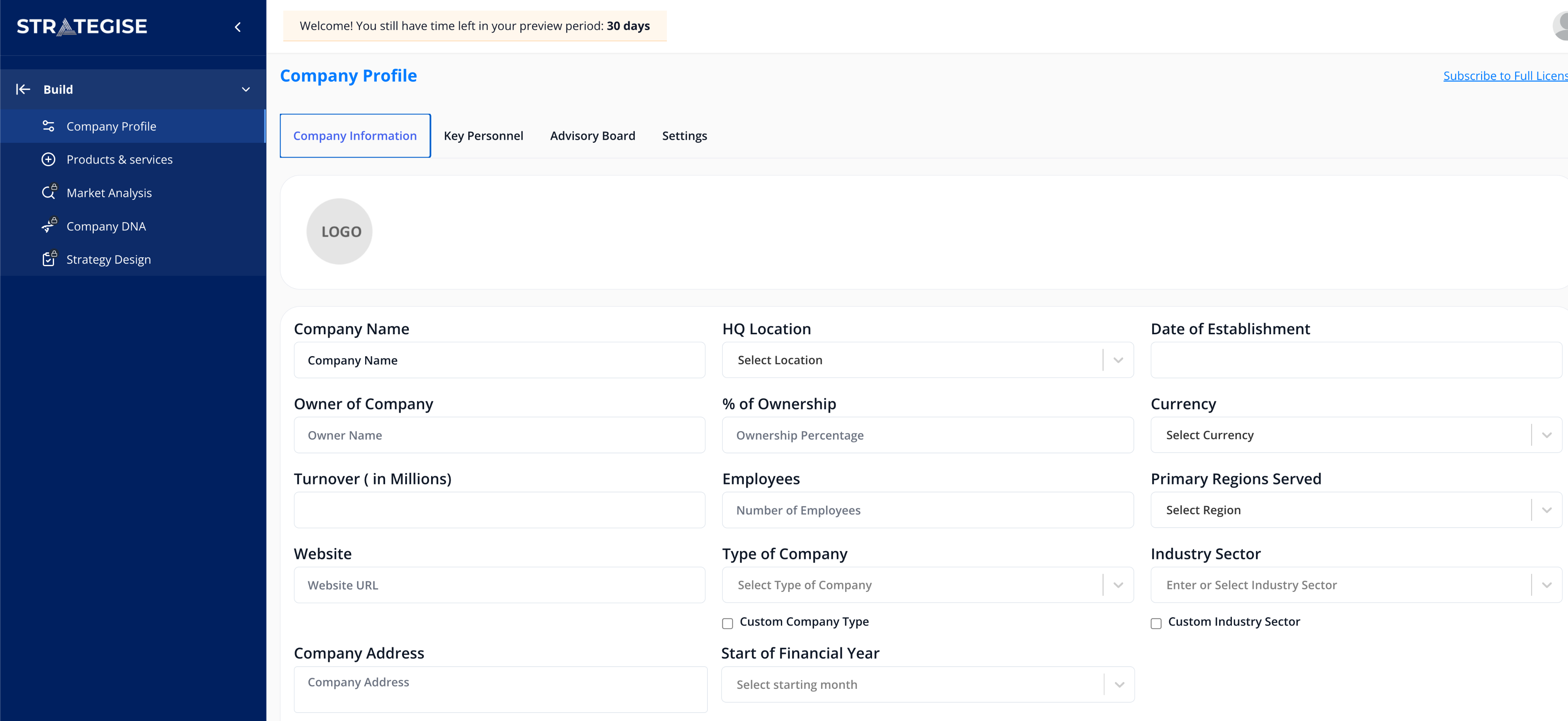Expand the Select Currency dropdown
1568x721 pixels.
click(x=1547, y=435)
